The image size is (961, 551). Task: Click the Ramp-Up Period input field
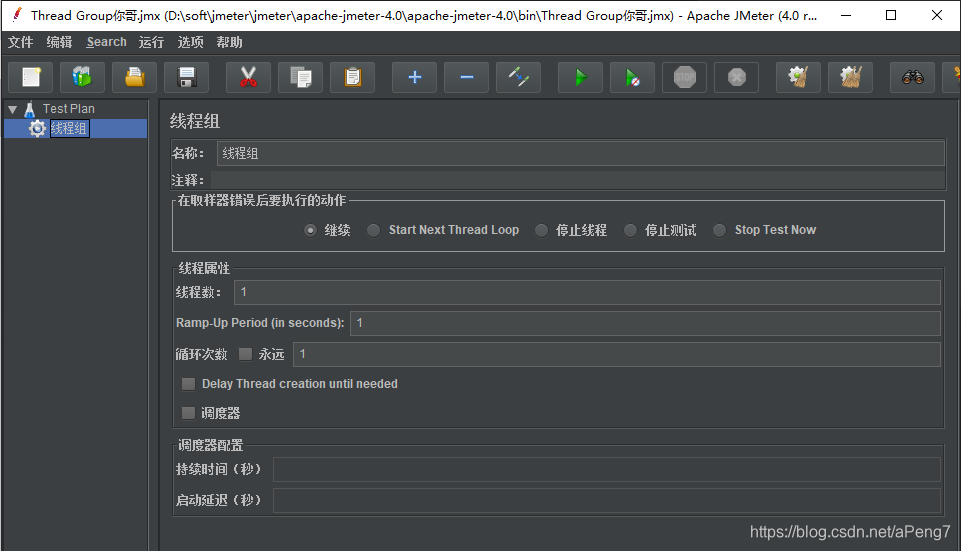point(645,323)
